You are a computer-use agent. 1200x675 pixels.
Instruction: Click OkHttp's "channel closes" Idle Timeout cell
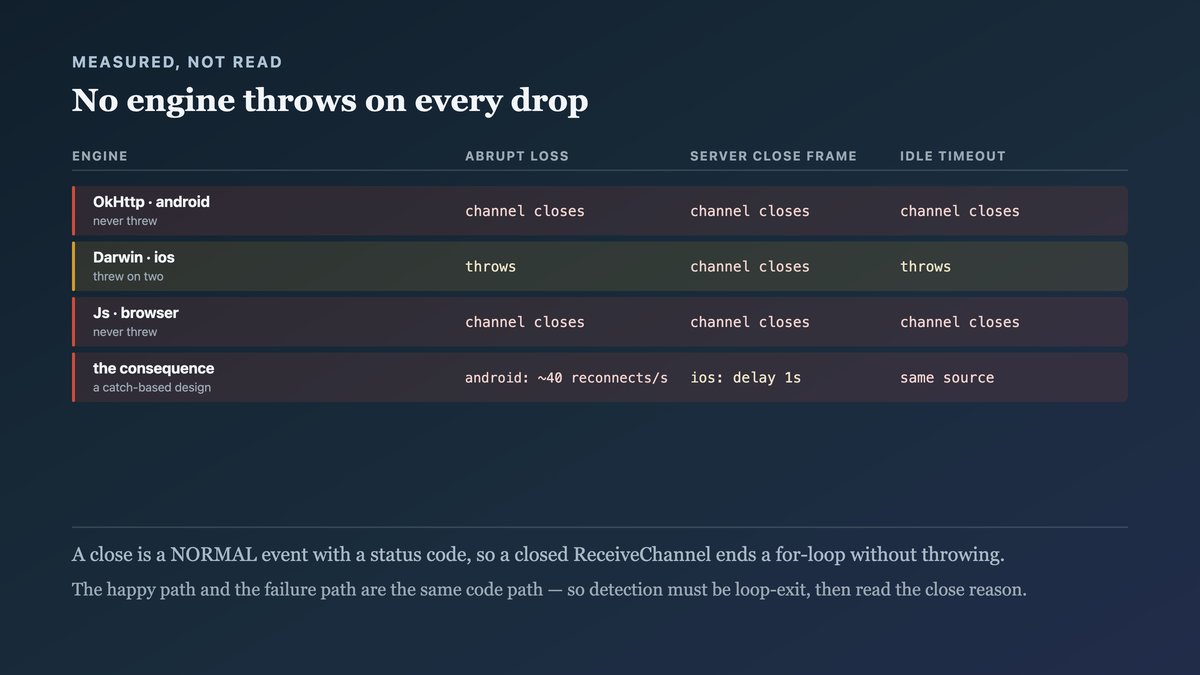pyautogui.click(x=960, y=211)
